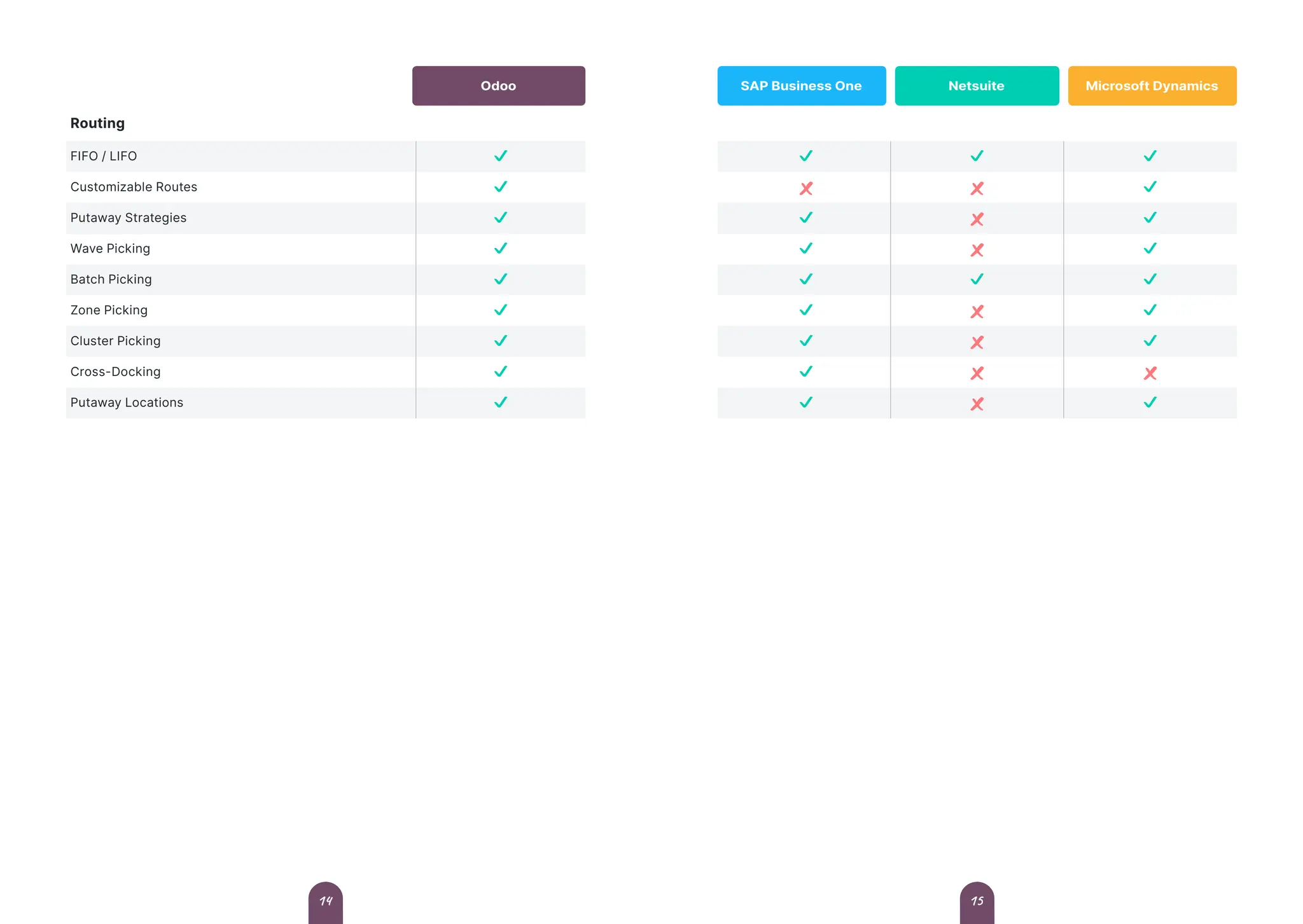Click the Routing section heading

click(97, 123)
